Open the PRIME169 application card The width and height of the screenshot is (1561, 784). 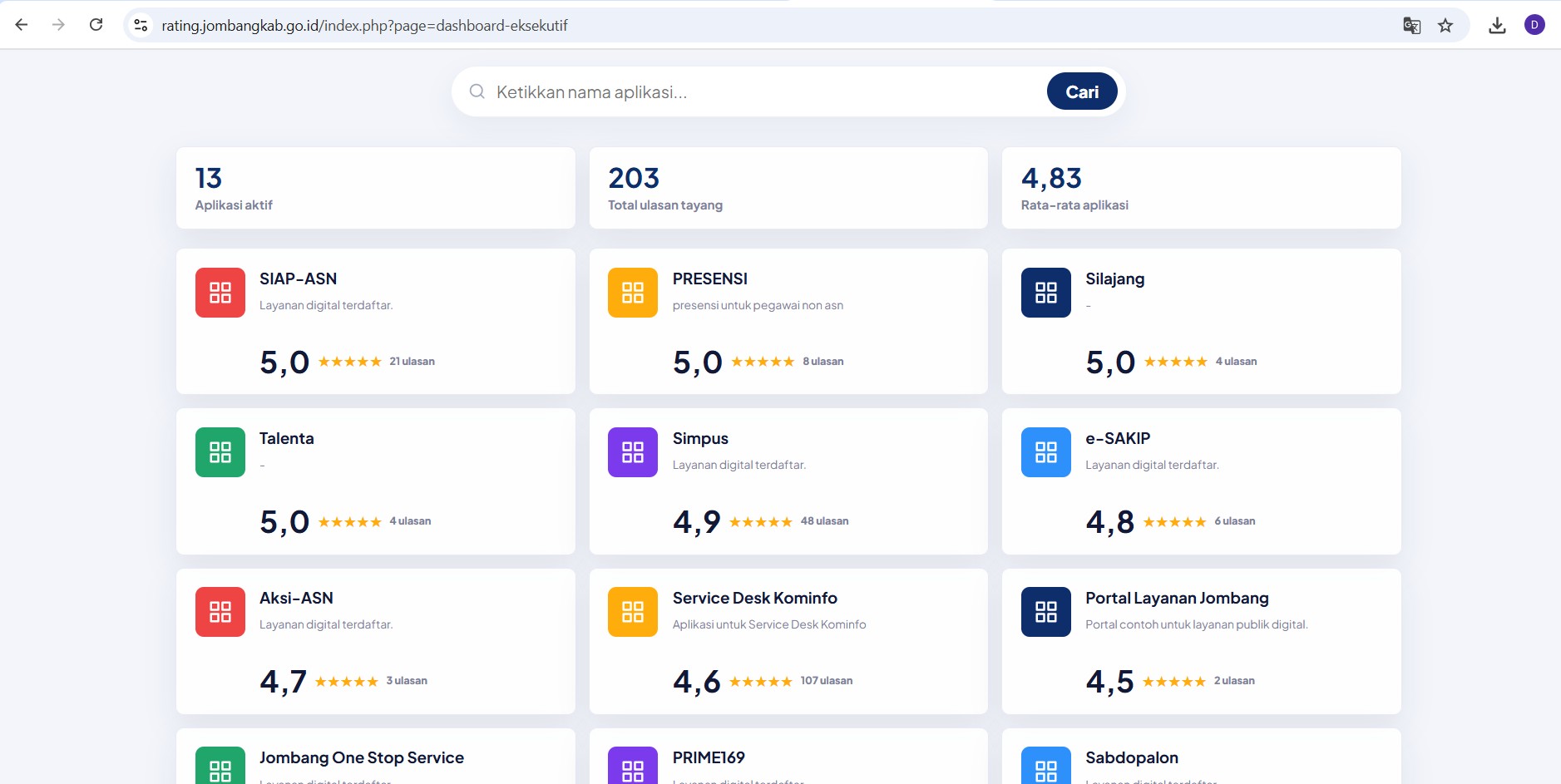click(788, 757)
